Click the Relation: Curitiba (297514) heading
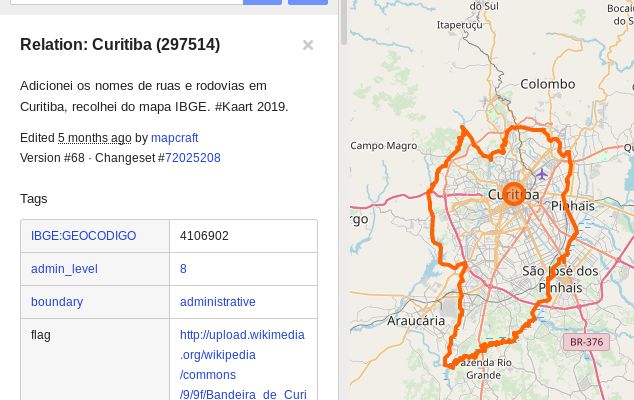This screenshot has height=400, width=634. pos(120,44)
